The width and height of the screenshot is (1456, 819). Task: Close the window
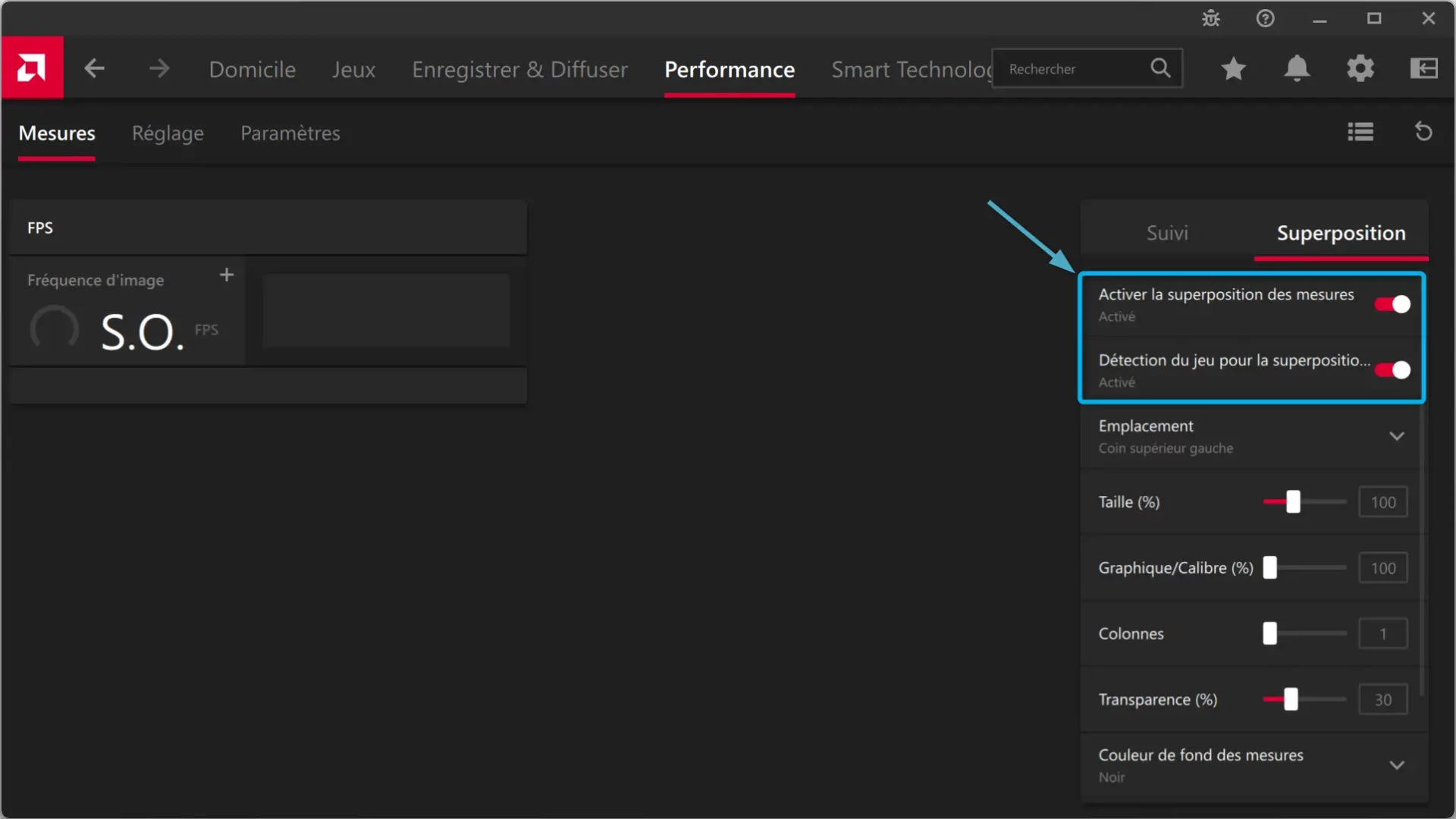pos(1429,18)
